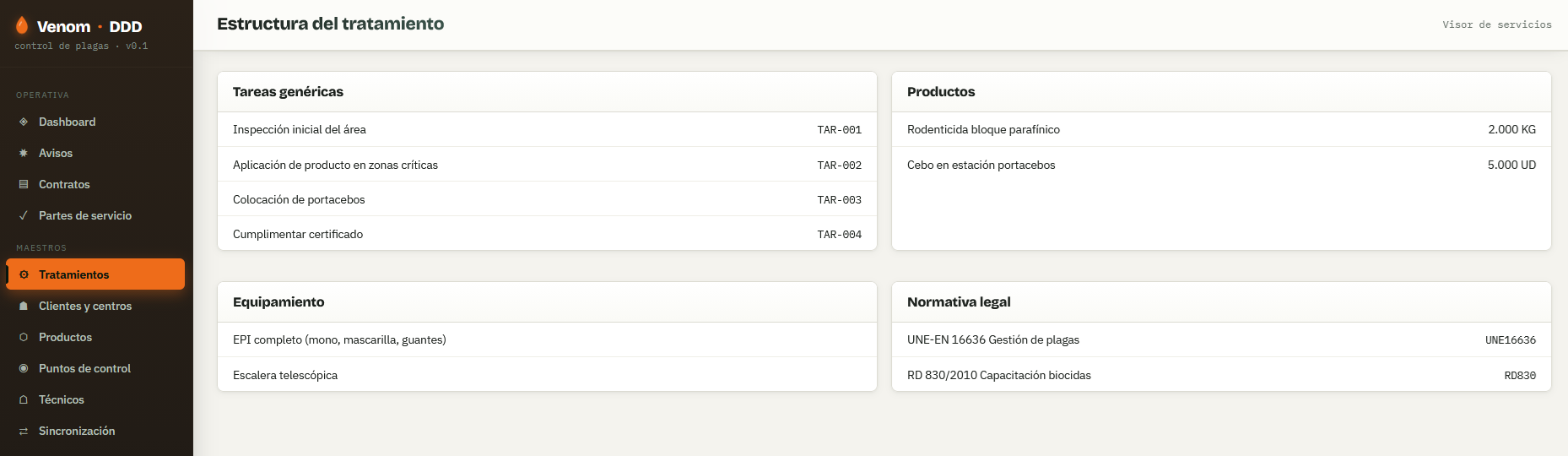Click the Equipamiento card header

(x=547, y=302)
